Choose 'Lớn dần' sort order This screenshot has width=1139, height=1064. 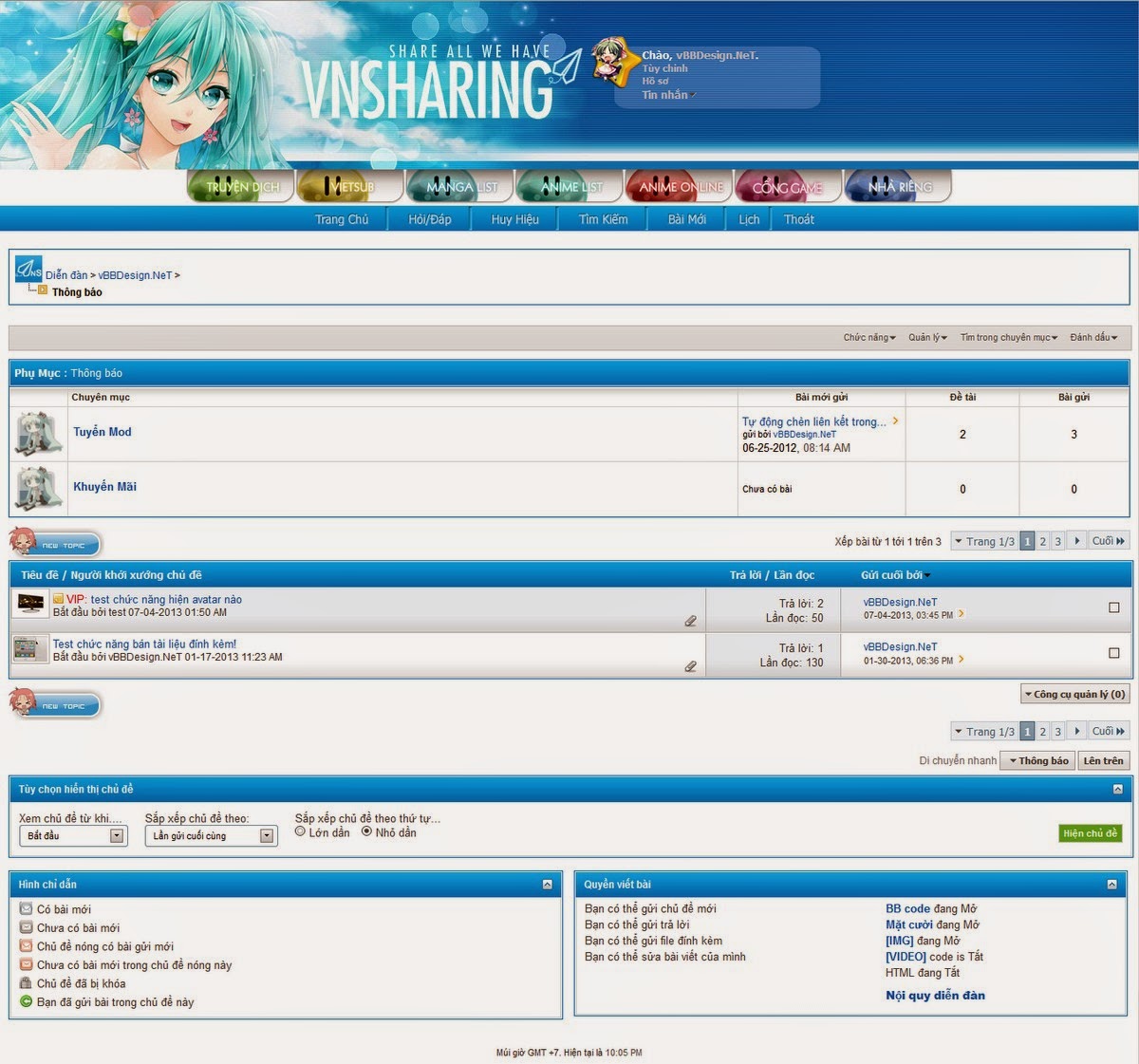(300, 831)
